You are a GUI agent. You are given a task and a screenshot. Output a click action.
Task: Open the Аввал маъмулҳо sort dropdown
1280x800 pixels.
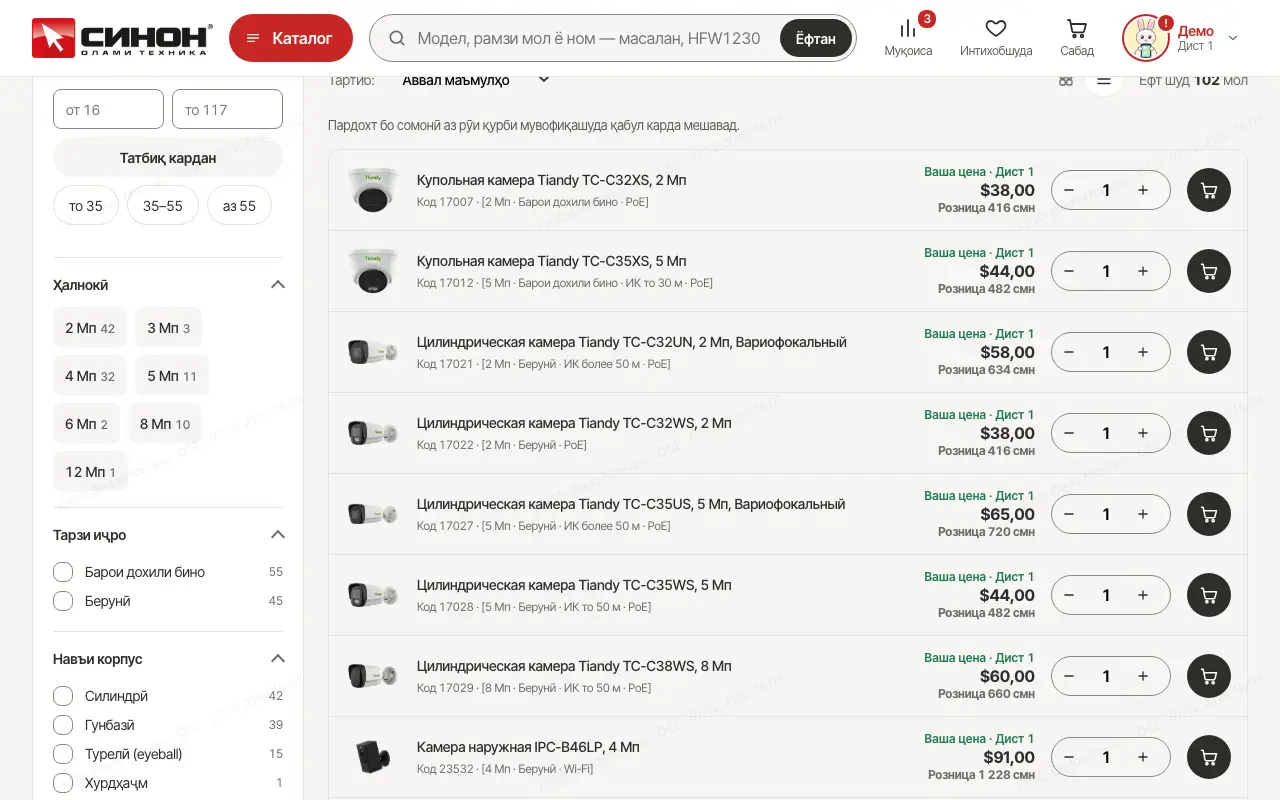476,80
